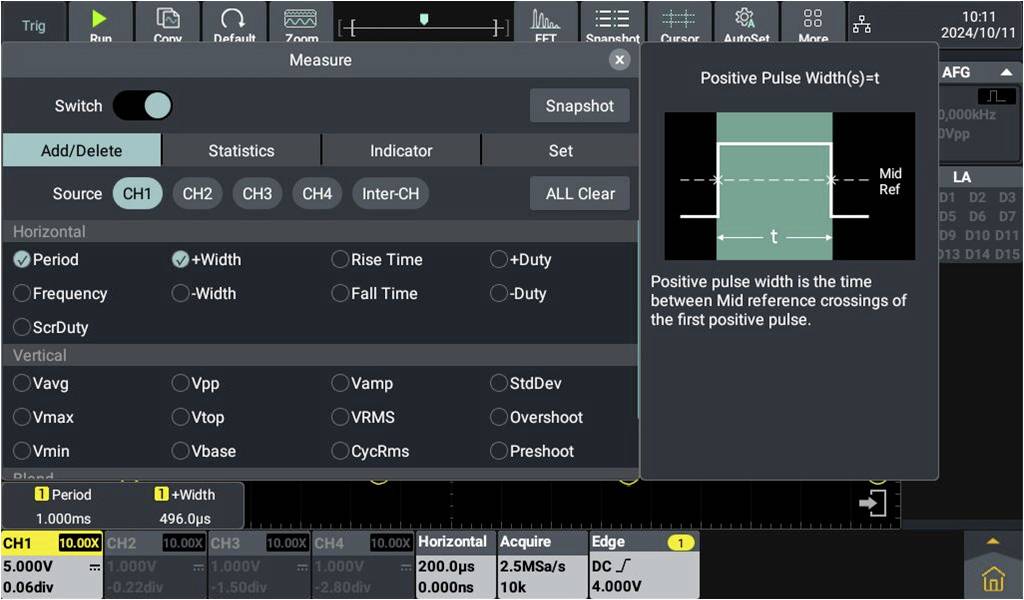Collapse the AFG panel
Viewport: 1024px width, 600px height.
point(1008,71)
